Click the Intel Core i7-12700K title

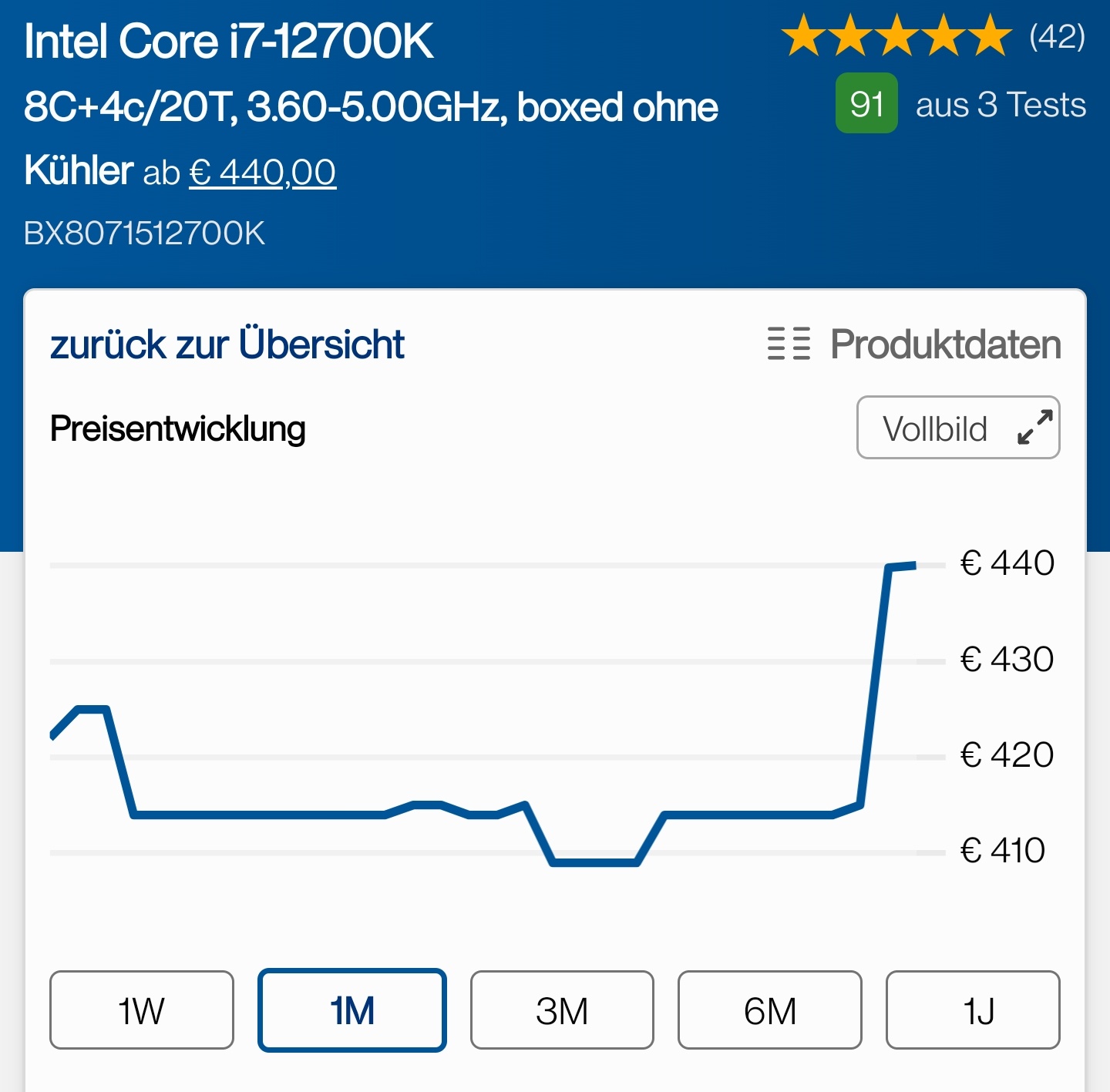click(229, 41)
